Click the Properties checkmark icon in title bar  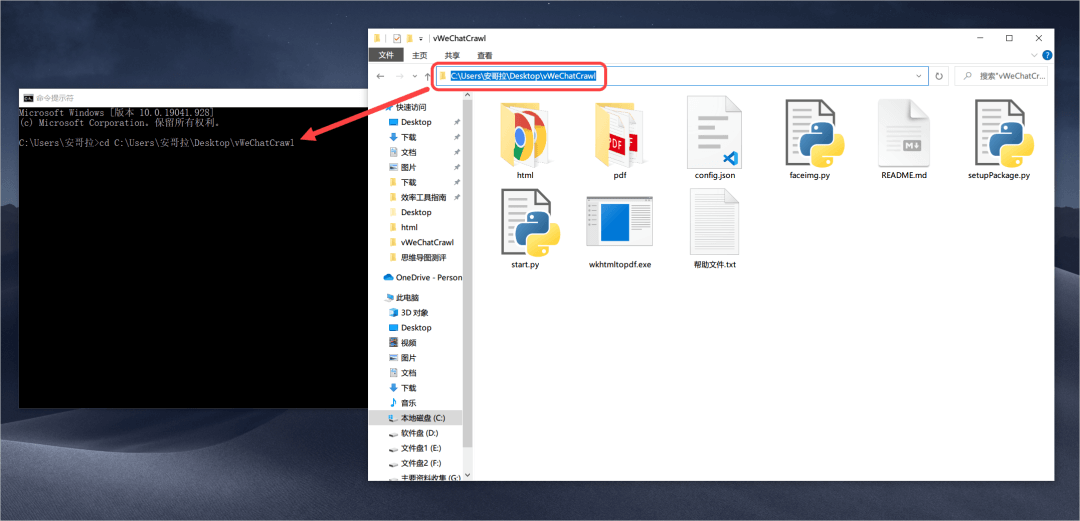click(397, 38)
